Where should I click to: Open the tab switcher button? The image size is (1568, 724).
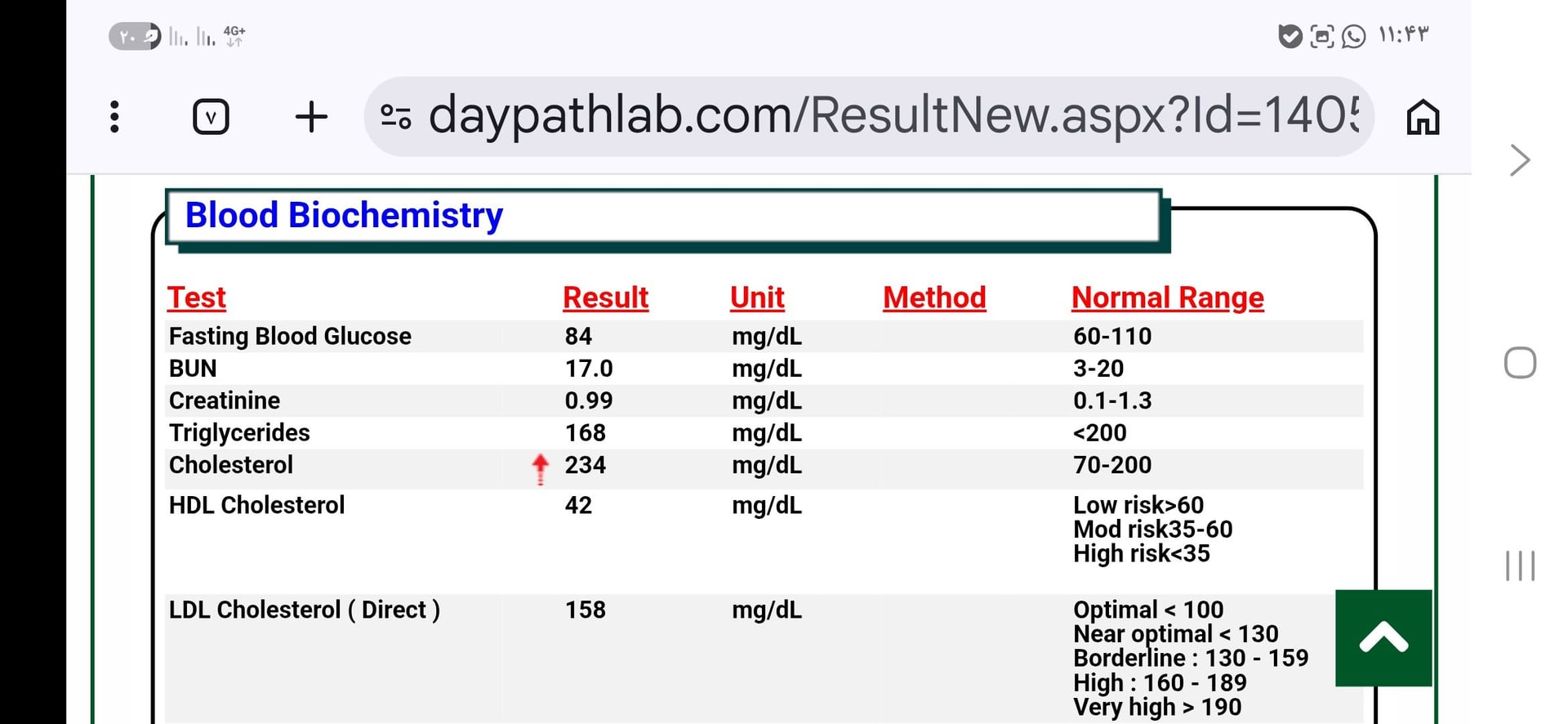point(211,117)
